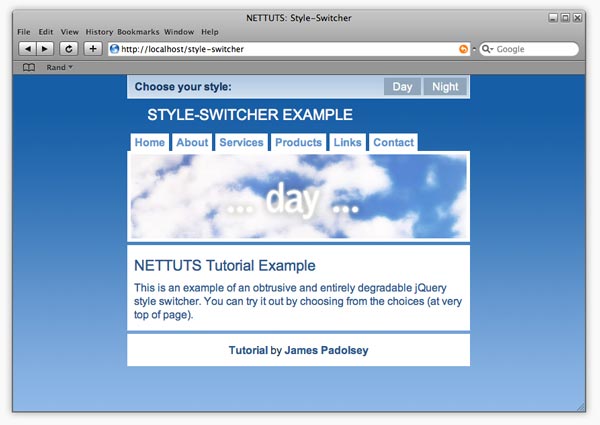Open the Contact navigation link
The height and width of the screenshot is (425, 600).
click(393, 143)
